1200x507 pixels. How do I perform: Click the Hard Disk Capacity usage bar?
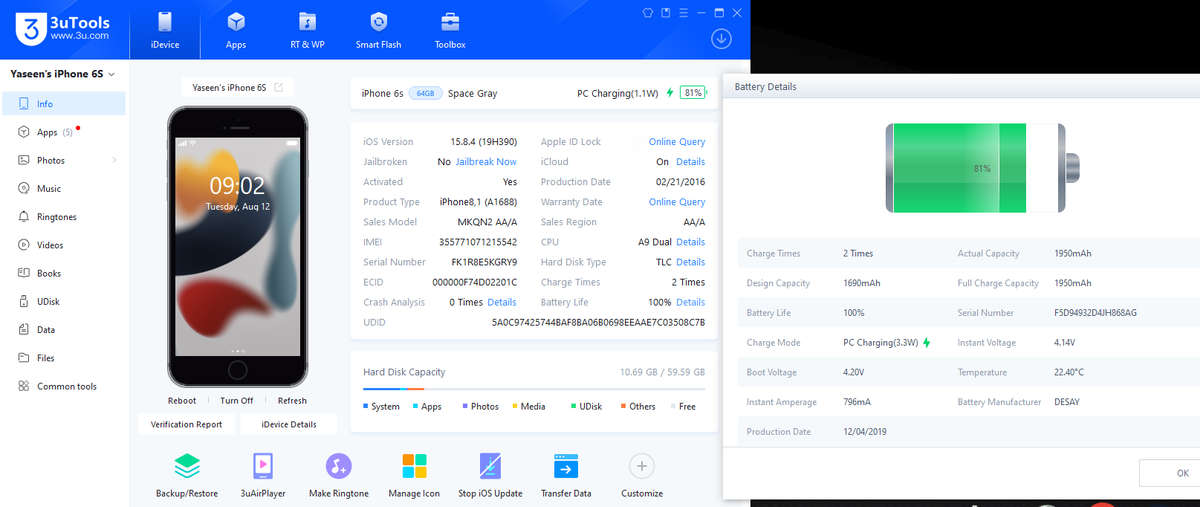click(533, 389)
